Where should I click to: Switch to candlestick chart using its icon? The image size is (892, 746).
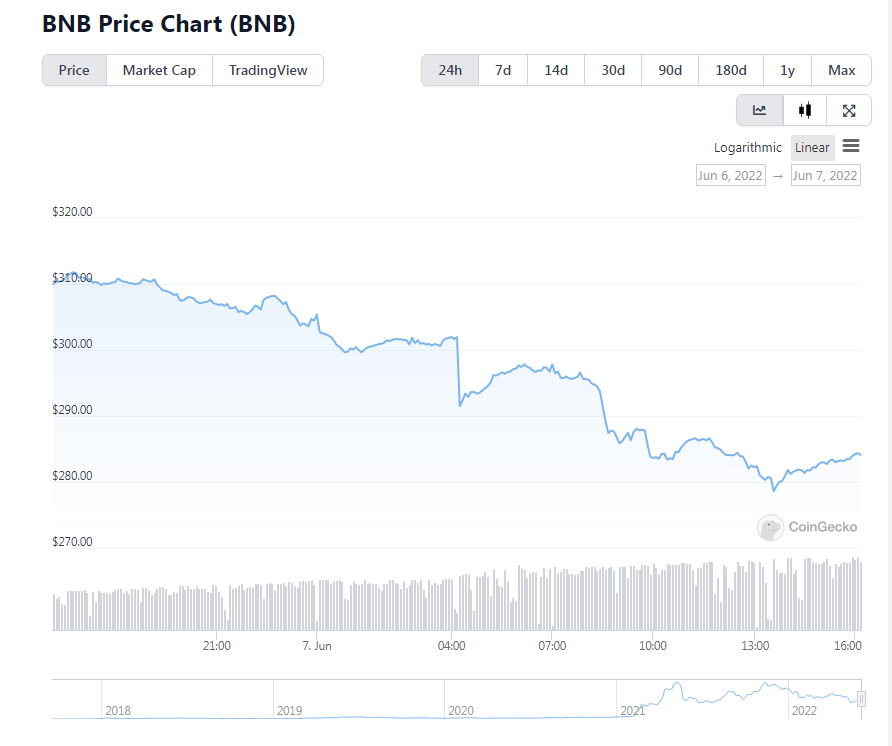[804, 110]
